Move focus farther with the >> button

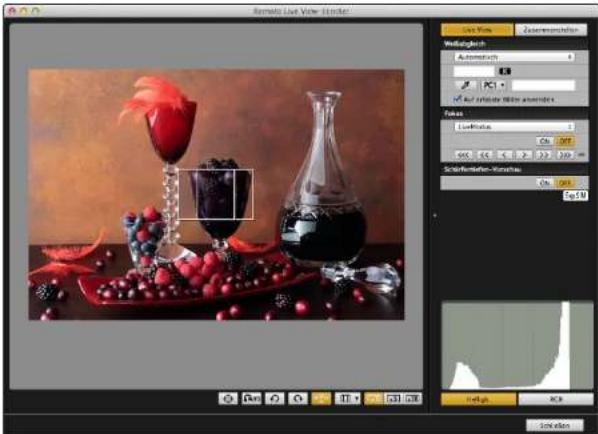click(544, 155)
